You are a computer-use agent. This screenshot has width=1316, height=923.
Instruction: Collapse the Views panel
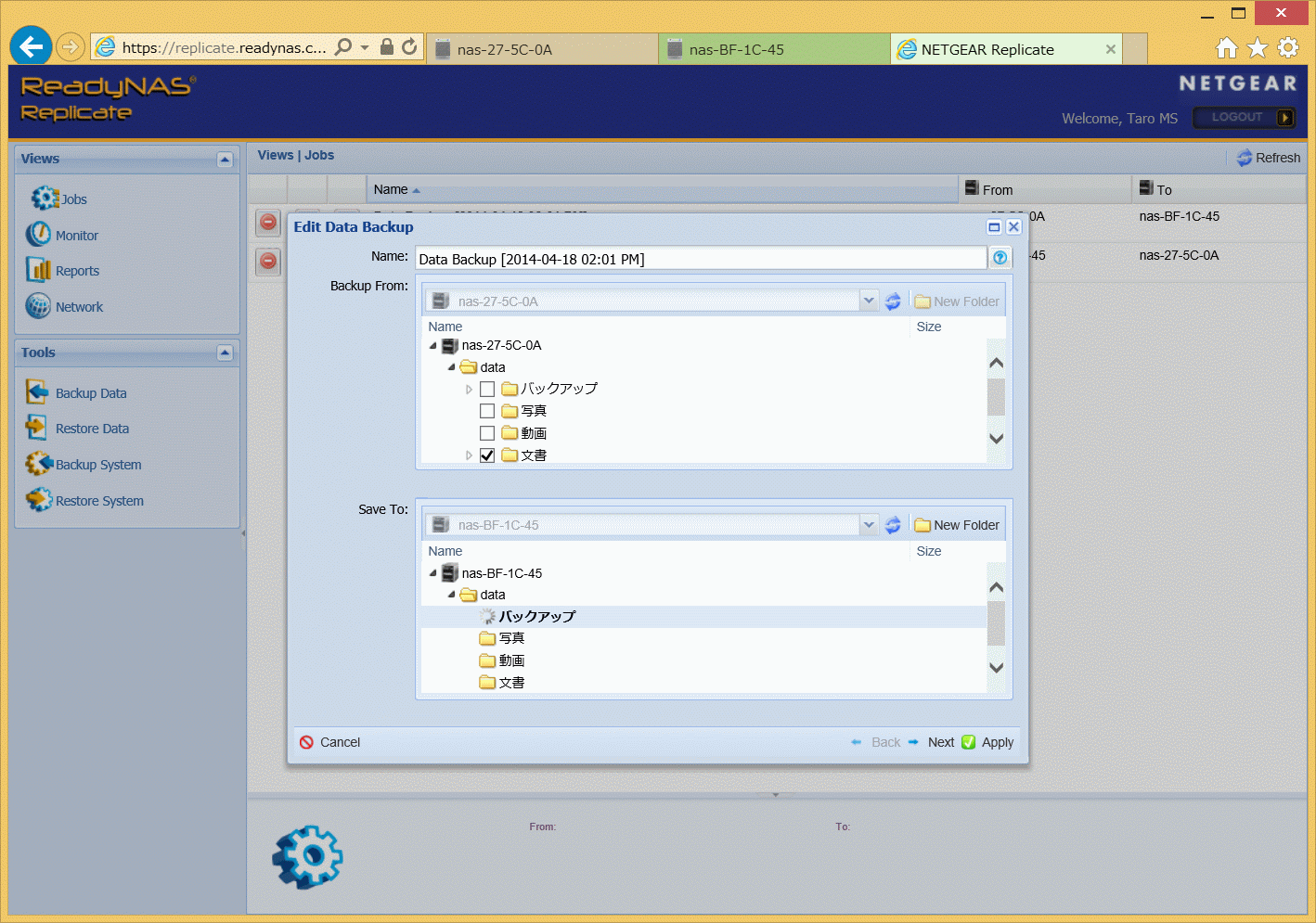pyautogui.click(x=225, y=160)
